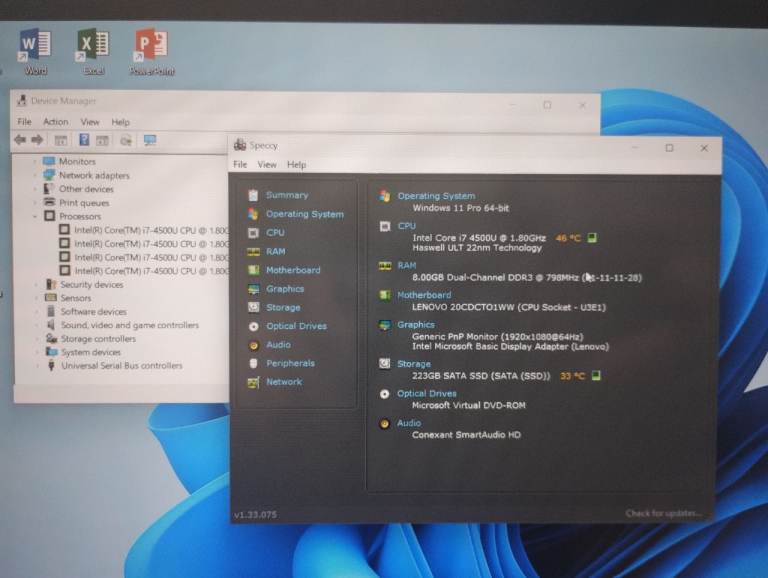Open the Action menu in Device Manager
Image resolution: width=768 pixels, height=578 pixels.
point(56,121)
